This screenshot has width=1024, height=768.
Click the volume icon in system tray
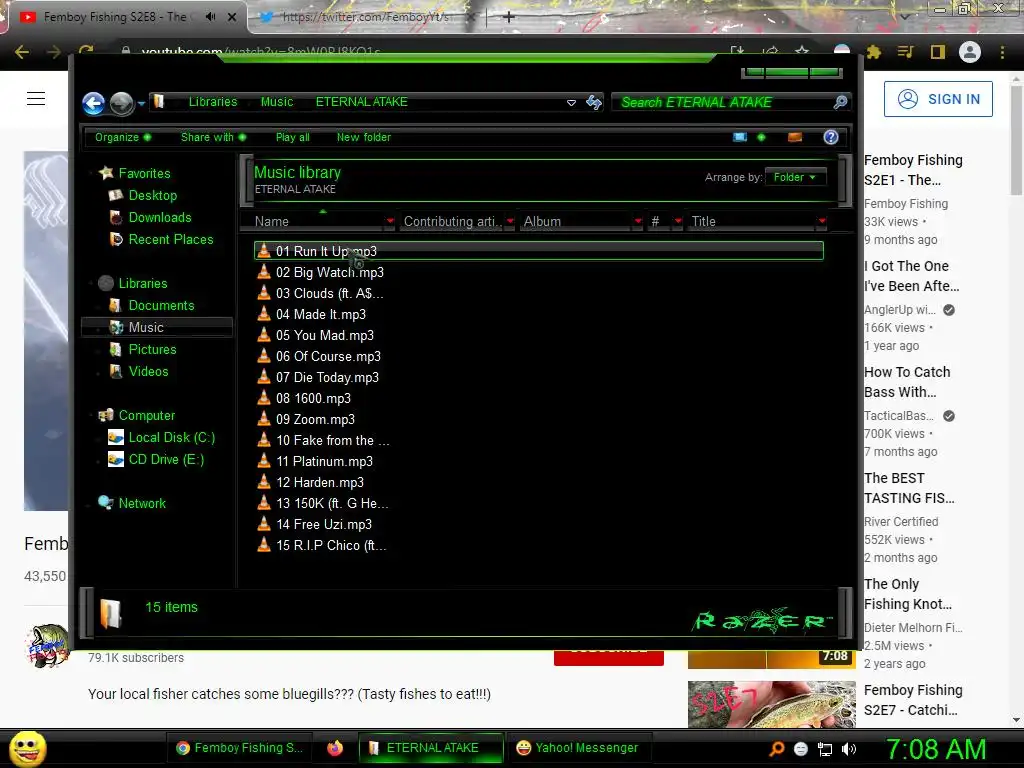[849, 749]
